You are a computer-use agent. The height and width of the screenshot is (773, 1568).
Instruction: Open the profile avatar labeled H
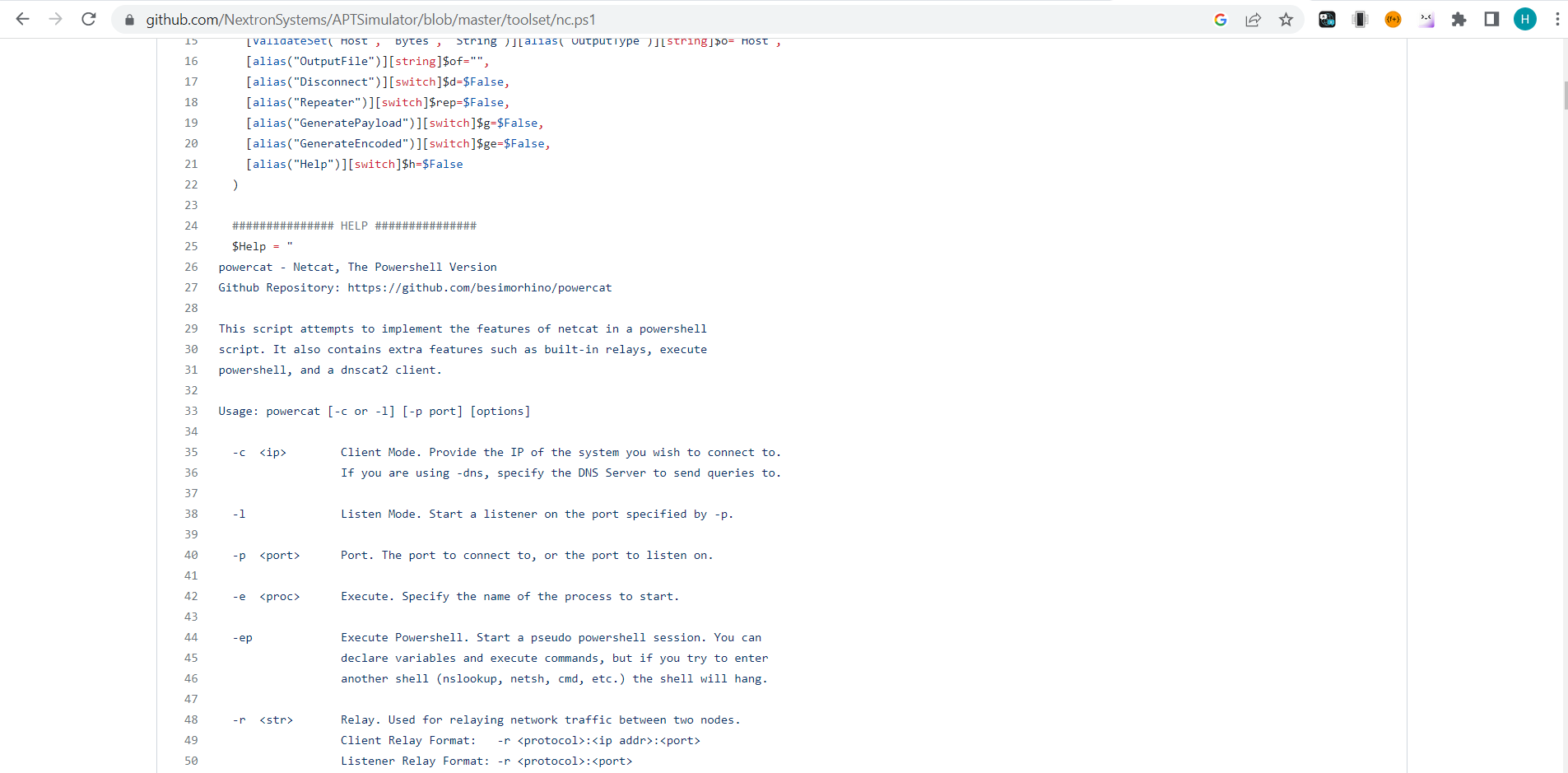pos(1524,20)
